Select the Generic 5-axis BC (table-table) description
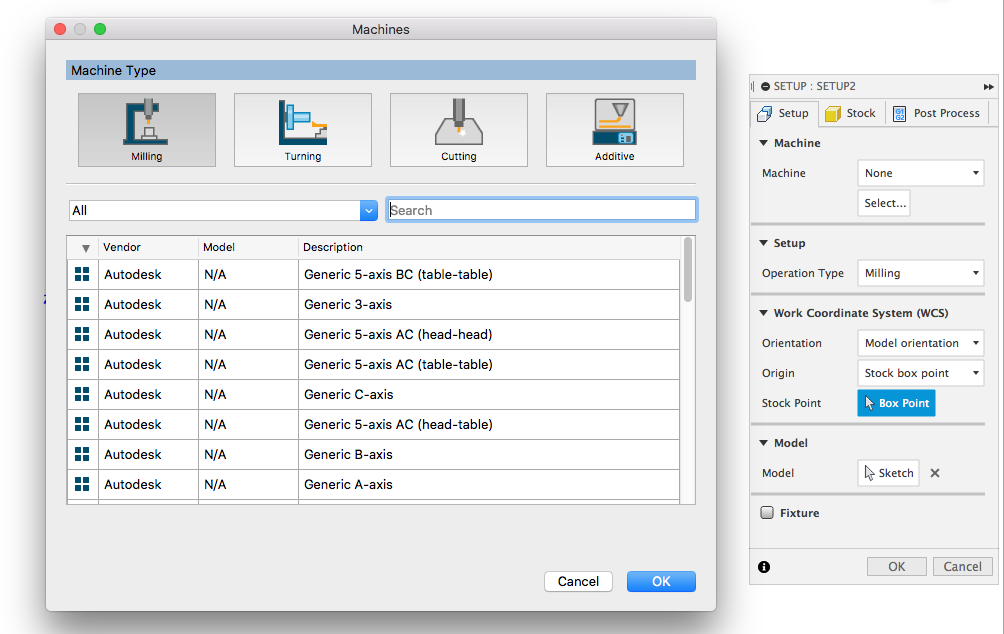The height and width of the screenshot is (634, 1004). [x=398, y=274]
